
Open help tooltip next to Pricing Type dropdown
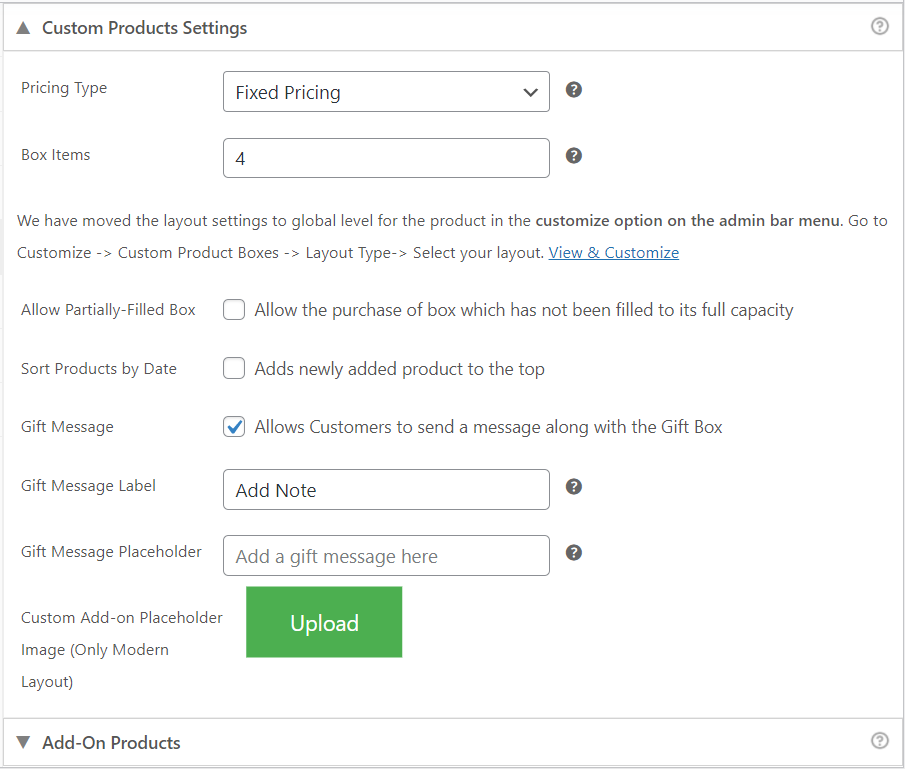pos(573,89)
